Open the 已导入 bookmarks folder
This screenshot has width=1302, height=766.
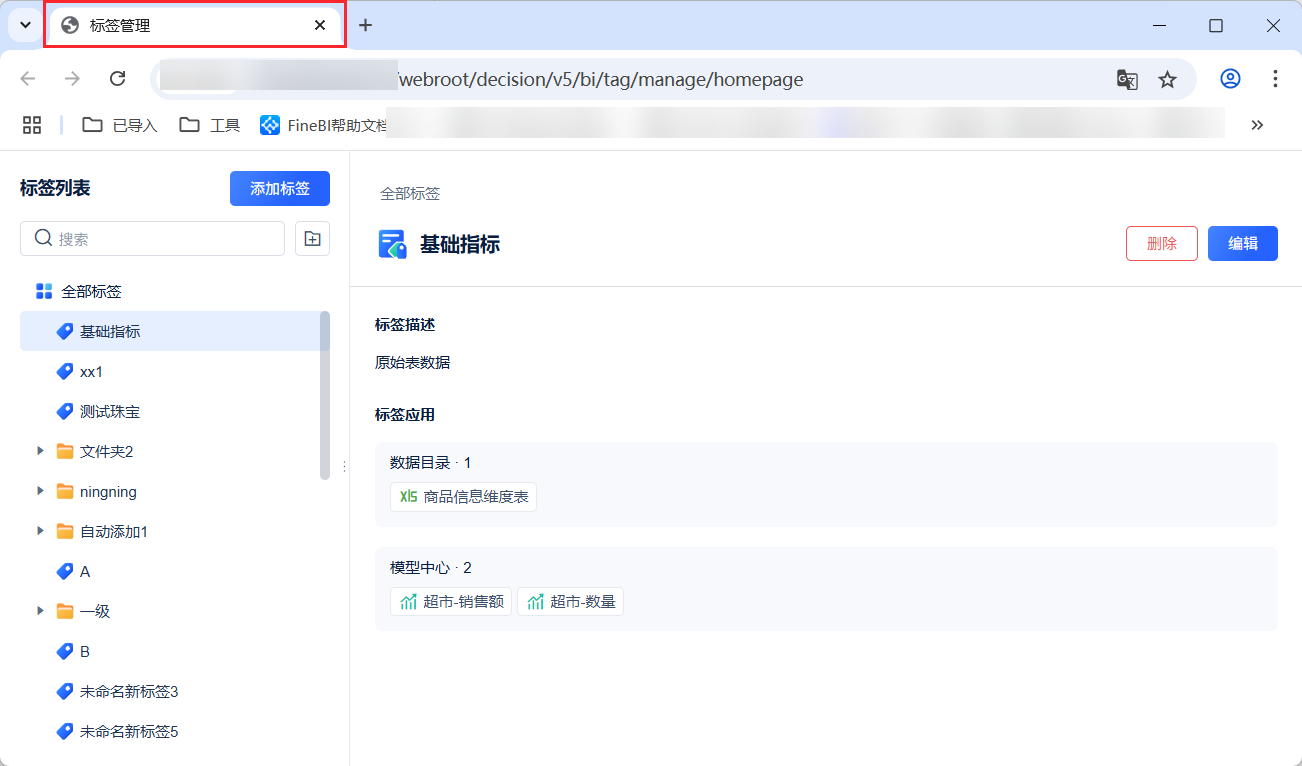120,124
